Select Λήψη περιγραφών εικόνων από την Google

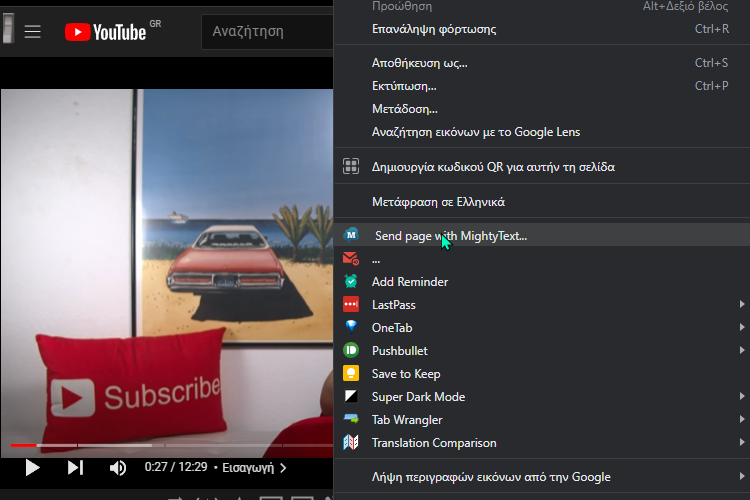pos(541,477)
